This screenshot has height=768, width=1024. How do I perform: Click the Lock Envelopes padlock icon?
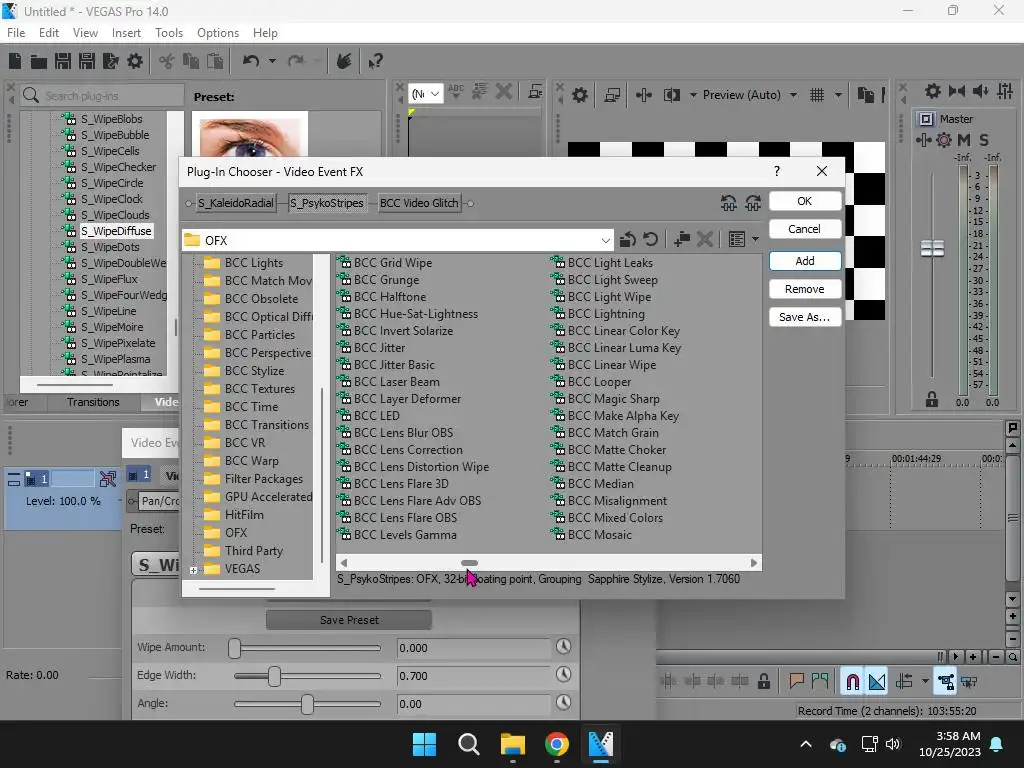tap(763, 682)
